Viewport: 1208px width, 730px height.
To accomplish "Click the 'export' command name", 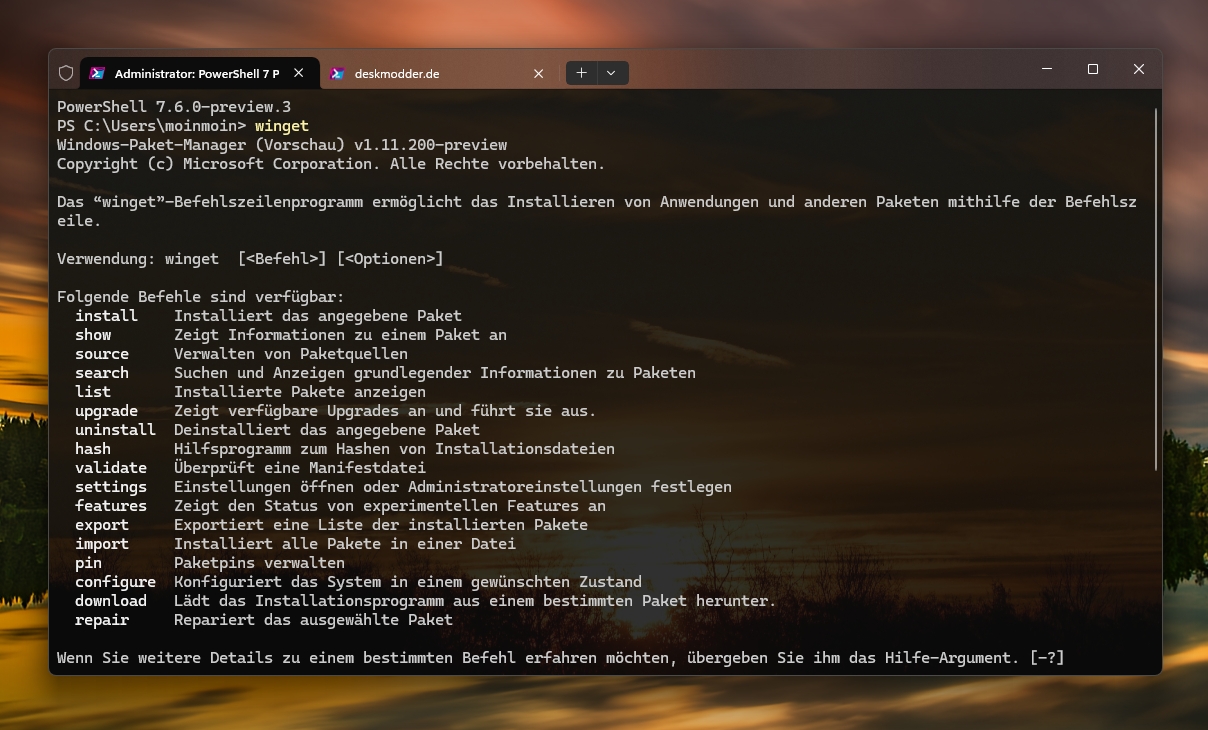I will coord(102,525).
